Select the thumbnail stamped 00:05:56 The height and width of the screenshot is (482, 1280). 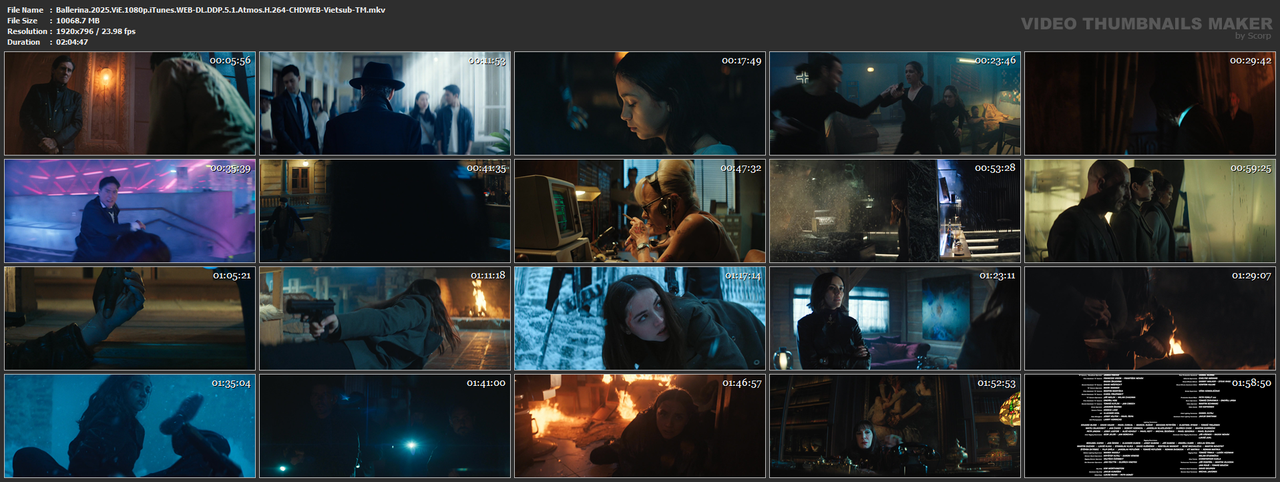pos(130,103)
